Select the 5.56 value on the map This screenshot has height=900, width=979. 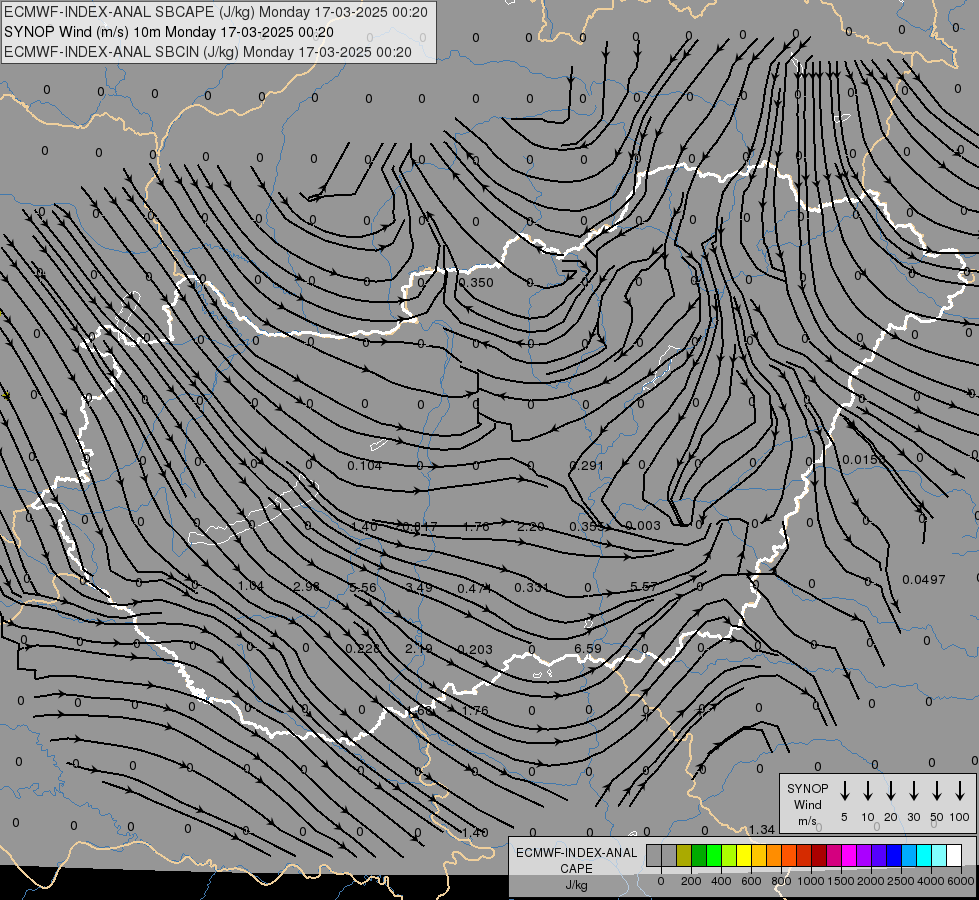[x=363, y=588]
